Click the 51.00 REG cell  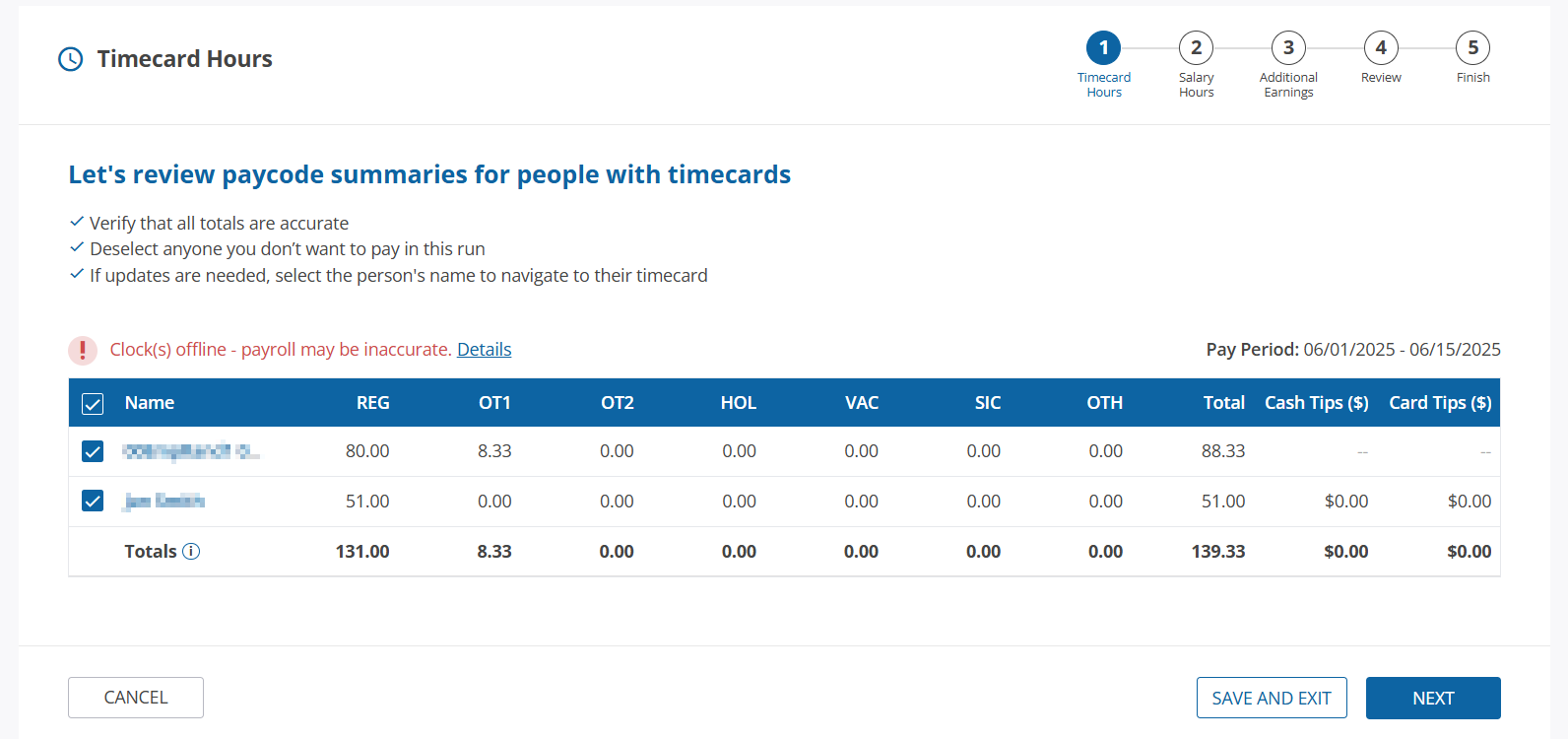tap(367, 502)
